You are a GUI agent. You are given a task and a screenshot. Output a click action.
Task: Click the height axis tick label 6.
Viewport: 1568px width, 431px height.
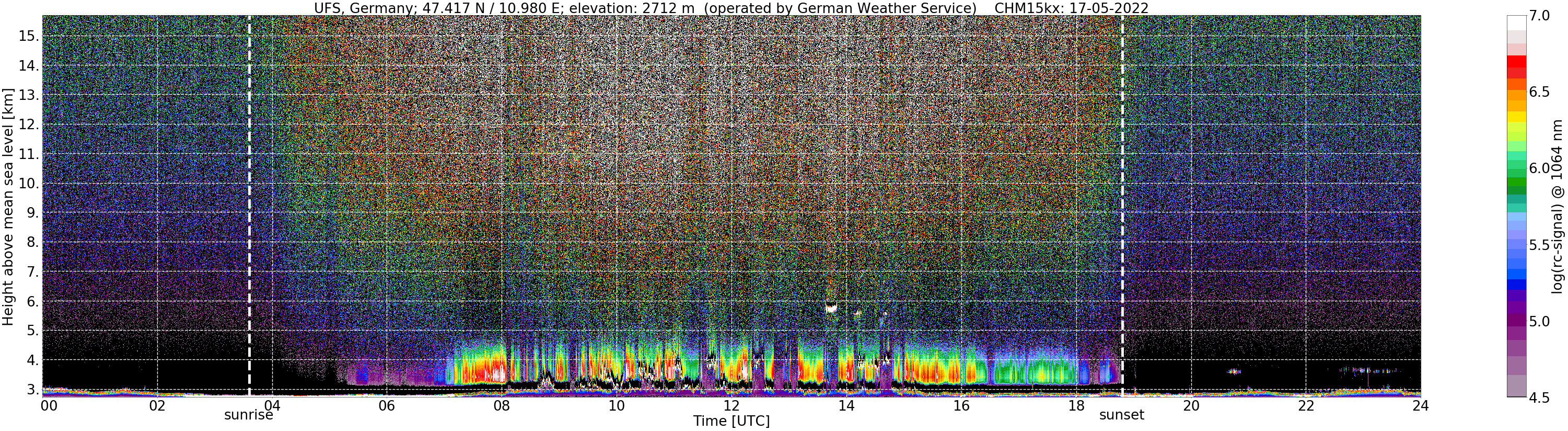click(33, 301)
